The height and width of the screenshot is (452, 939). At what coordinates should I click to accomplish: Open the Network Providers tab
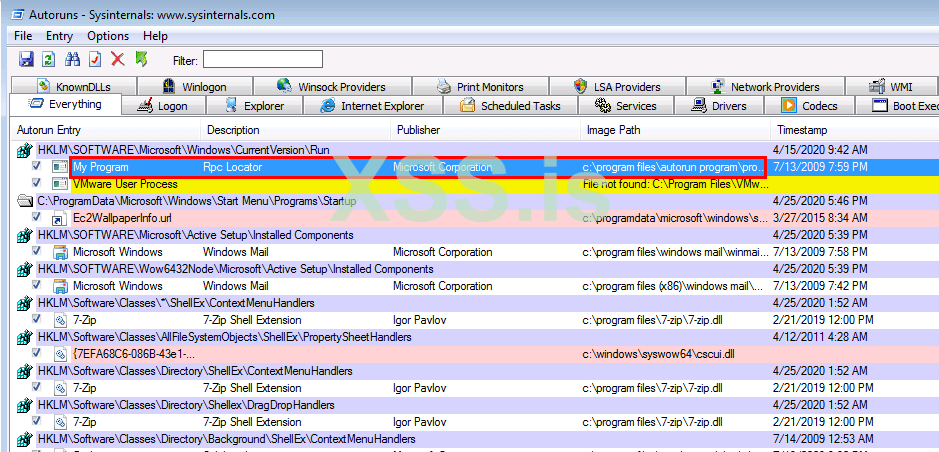[x=765, y=87]
